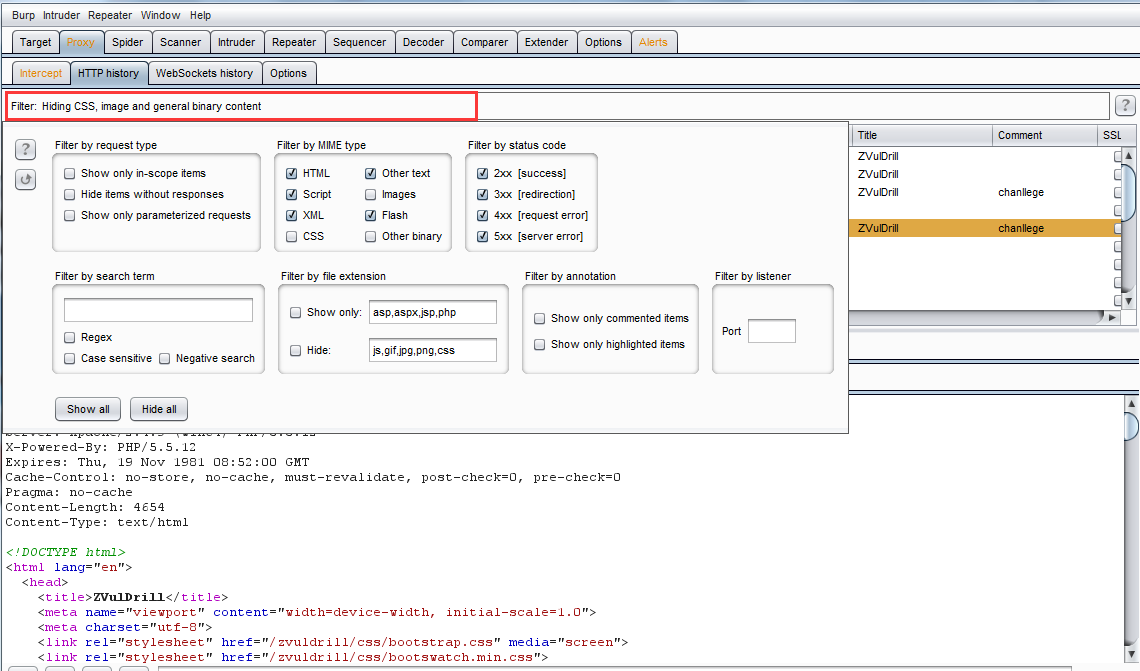Toggle the Other text MIME checkbox
Viewport: 1140px width, 671px height.
click(x=371, y=173)
